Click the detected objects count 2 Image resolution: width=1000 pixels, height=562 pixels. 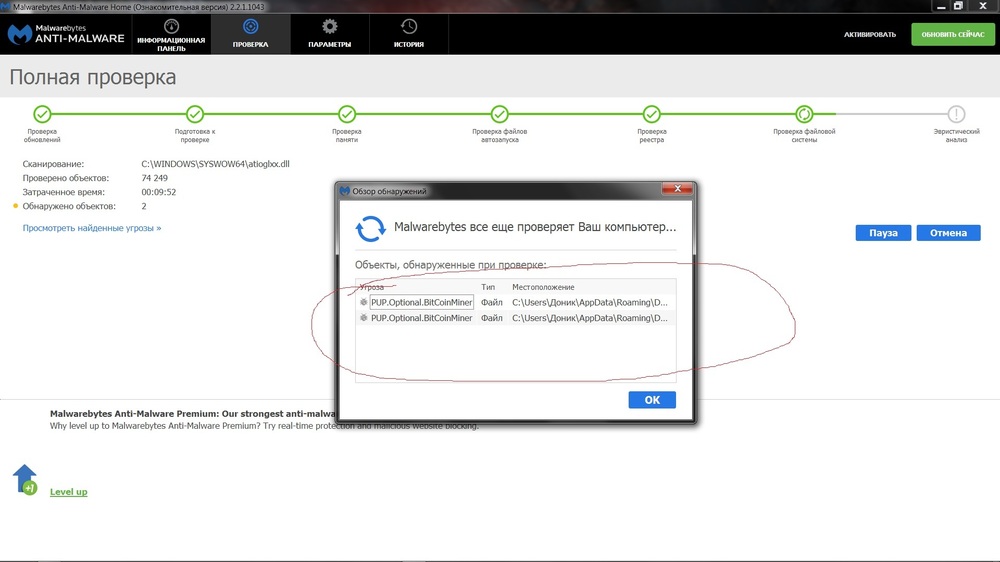pos(143,206)
